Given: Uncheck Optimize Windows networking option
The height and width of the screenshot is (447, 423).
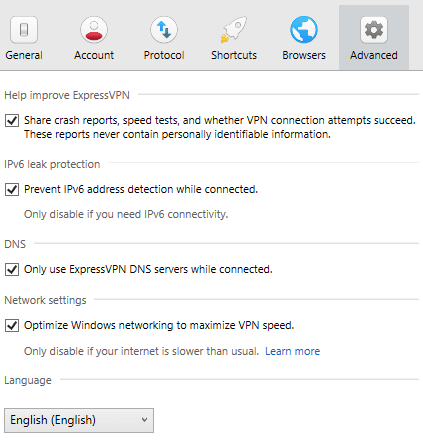Looking at the screenshot, I should coord(12,325).
